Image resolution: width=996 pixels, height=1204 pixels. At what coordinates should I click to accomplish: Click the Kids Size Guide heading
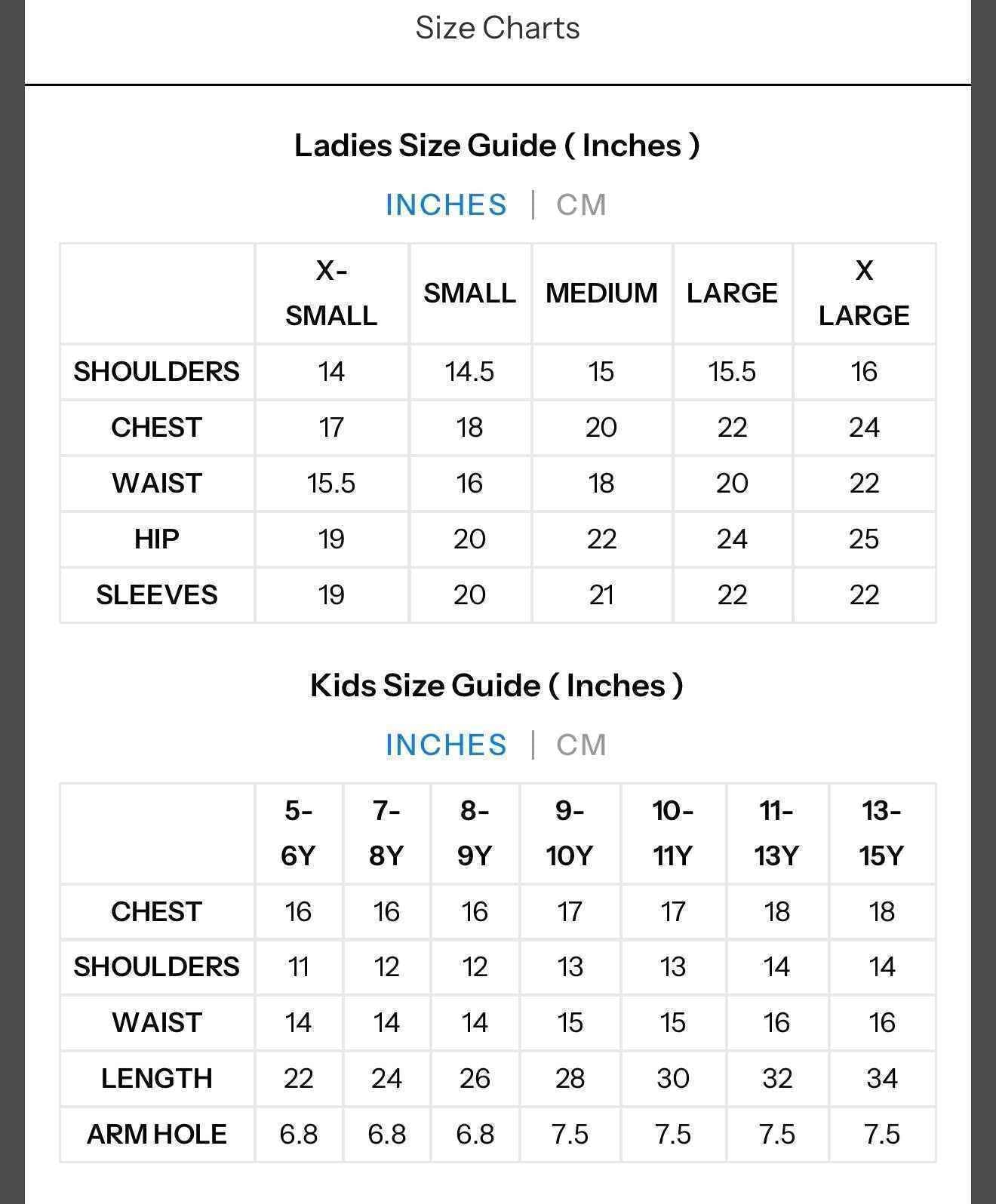tap(496, 686)
